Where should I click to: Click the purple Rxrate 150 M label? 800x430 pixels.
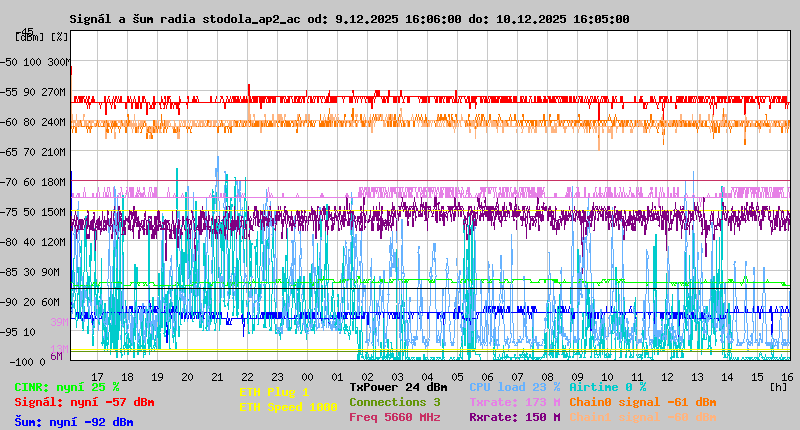(x=514, y=417)
